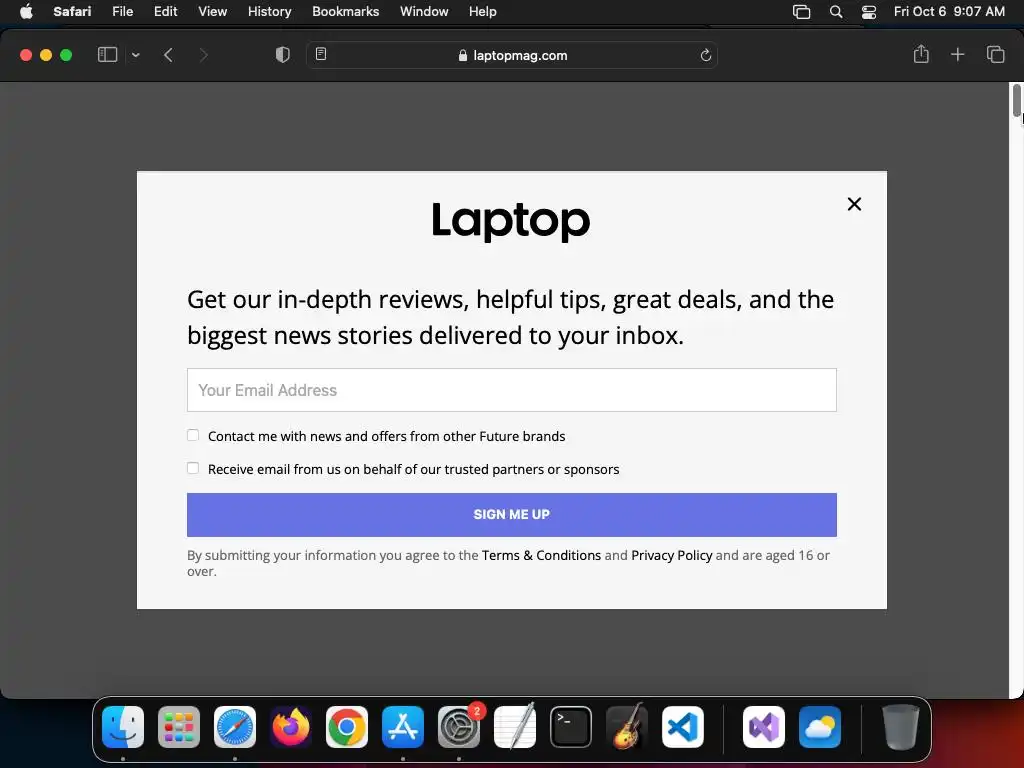Viewport: 1024px width, 768px height.
Task: Open the Terms & Conditions link
Action: click(541, 555)
